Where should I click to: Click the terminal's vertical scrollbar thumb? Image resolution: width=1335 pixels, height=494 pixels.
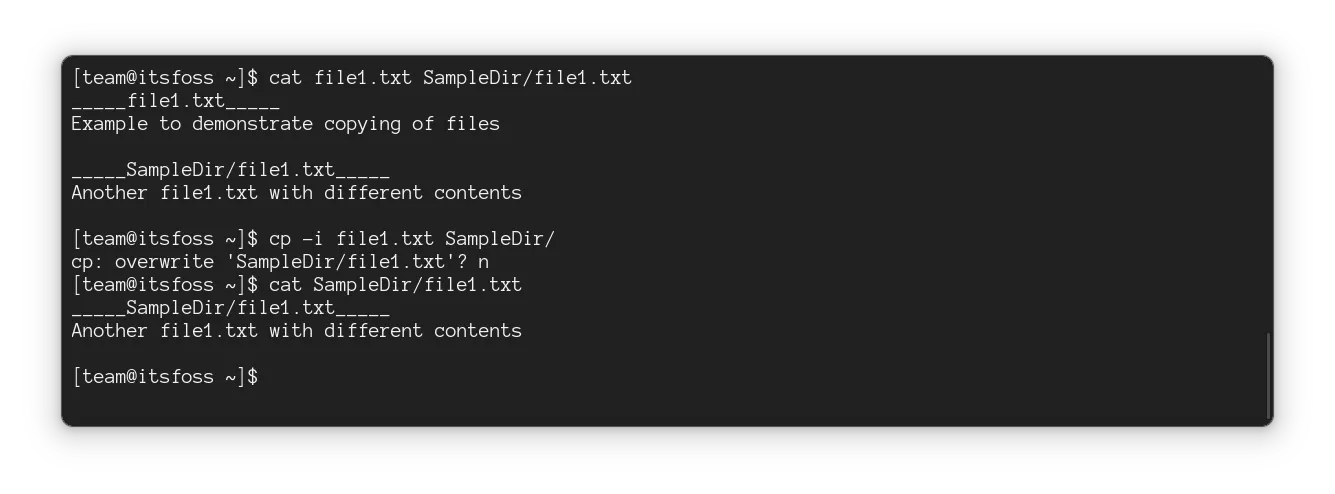point(1268,376)
